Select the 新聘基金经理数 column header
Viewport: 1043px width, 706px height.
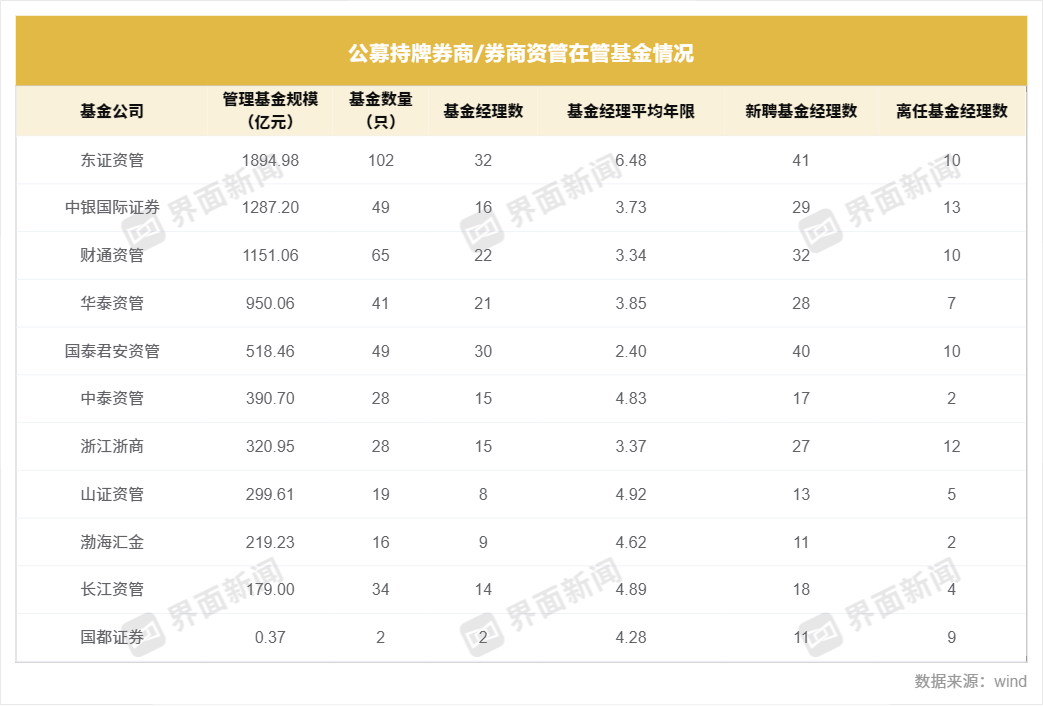click(801, 111)
